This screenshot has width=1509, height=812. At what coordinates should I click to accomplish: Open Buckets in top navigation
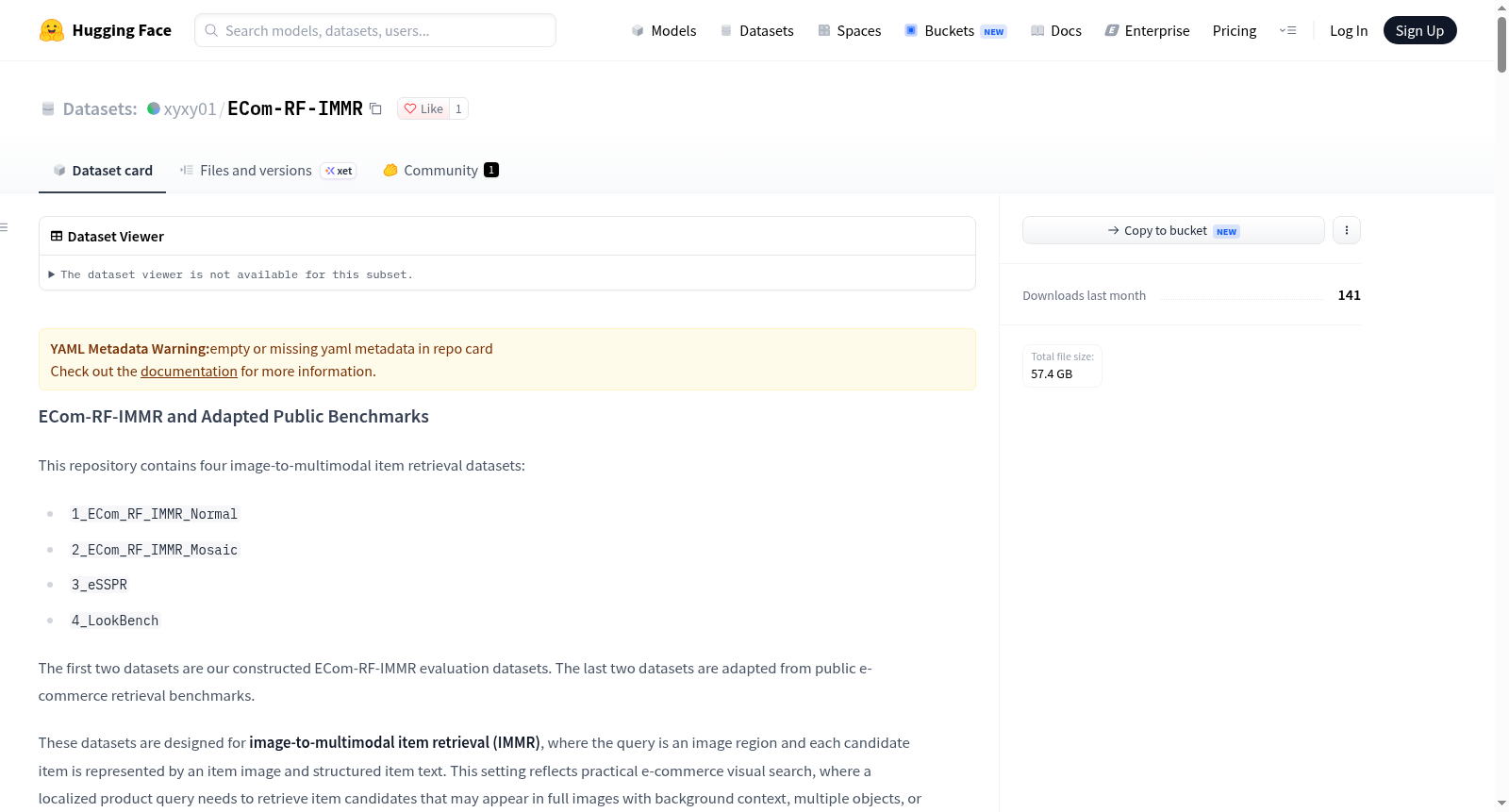pyautogui.click(x=955, y=30)
